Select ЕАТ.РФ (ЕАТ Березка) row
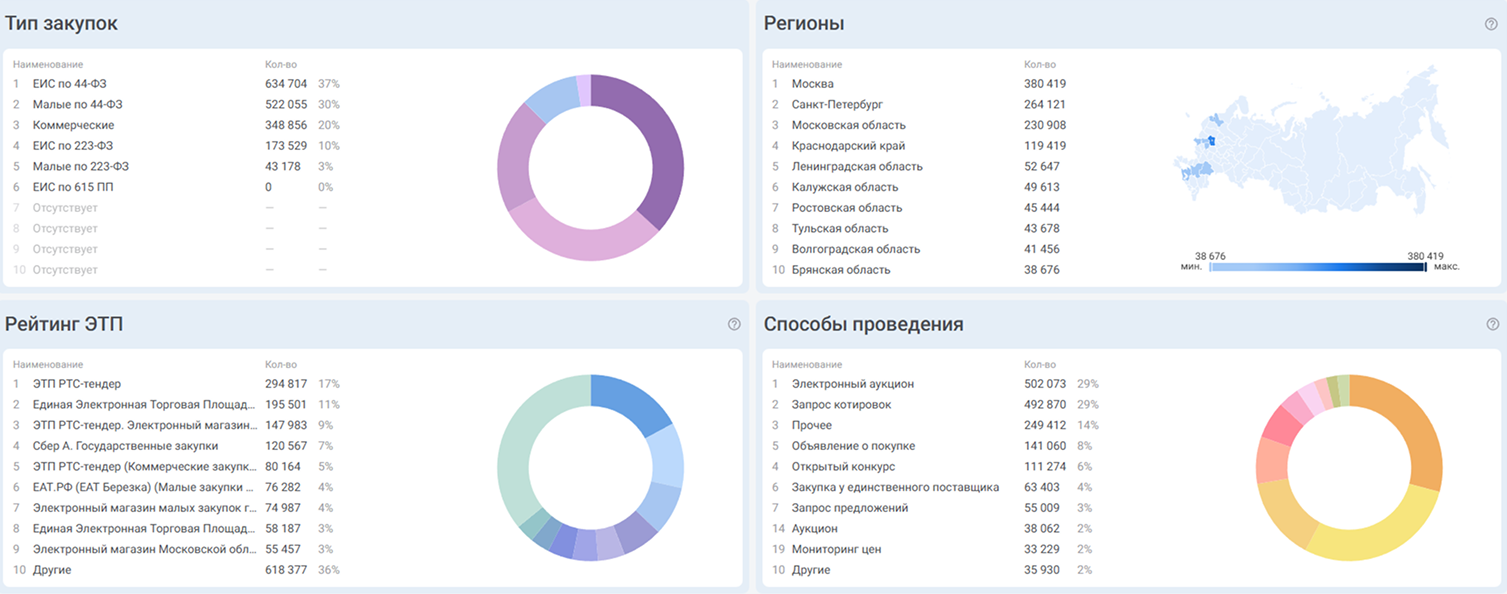Viewport: 1507px width, 594px height. click(x=177, y=487)
